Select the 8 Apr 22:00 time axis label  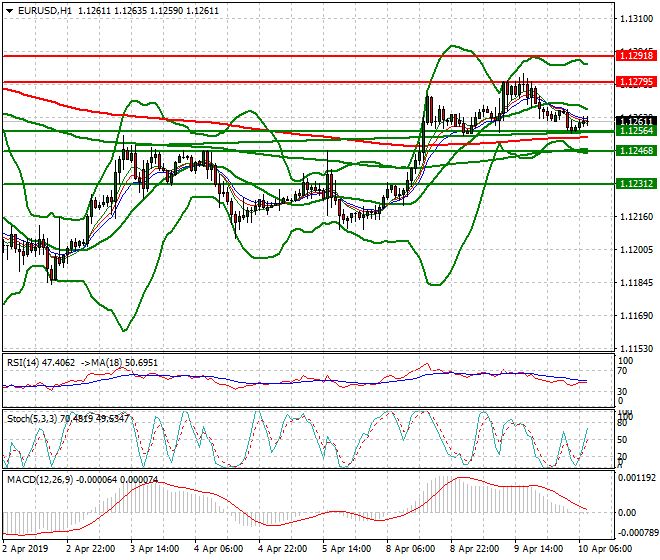pos(474,549)
